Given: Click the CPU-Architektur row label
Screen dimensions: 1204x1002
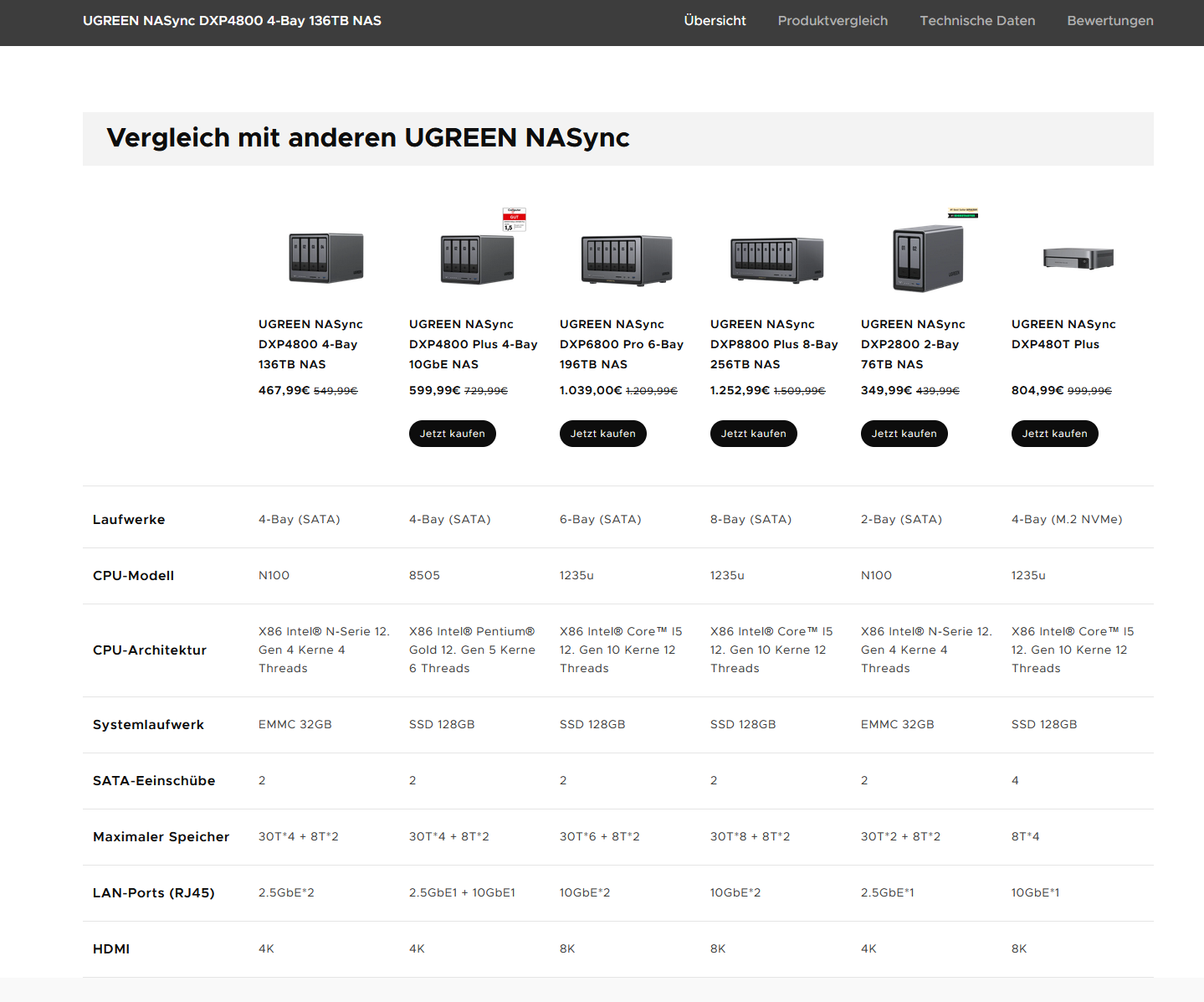Looking at the screenshot, I should pyautogui.click(x=150, y=650).
